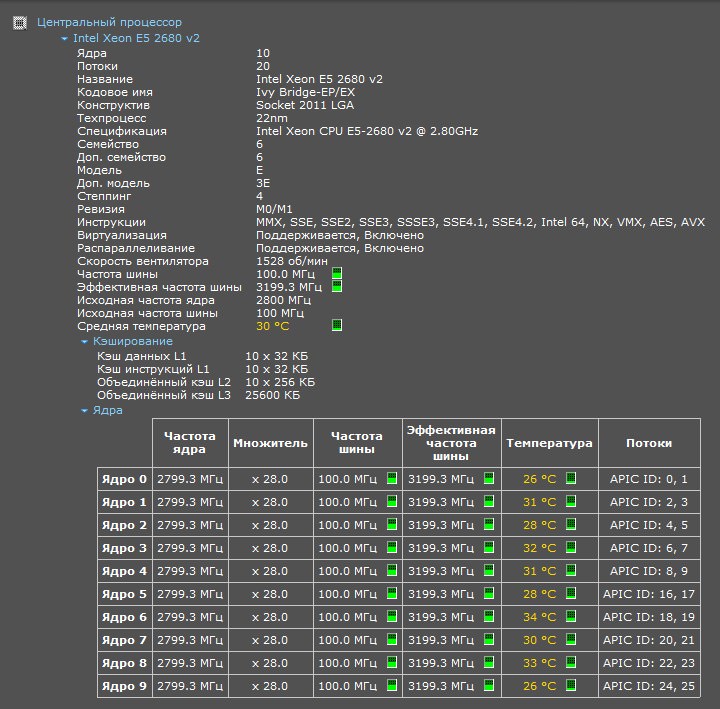Select the Исходная частота ядра value 2800 МГц
The width and height of the screenshot is (720, 709).
(x=283, y=300)
